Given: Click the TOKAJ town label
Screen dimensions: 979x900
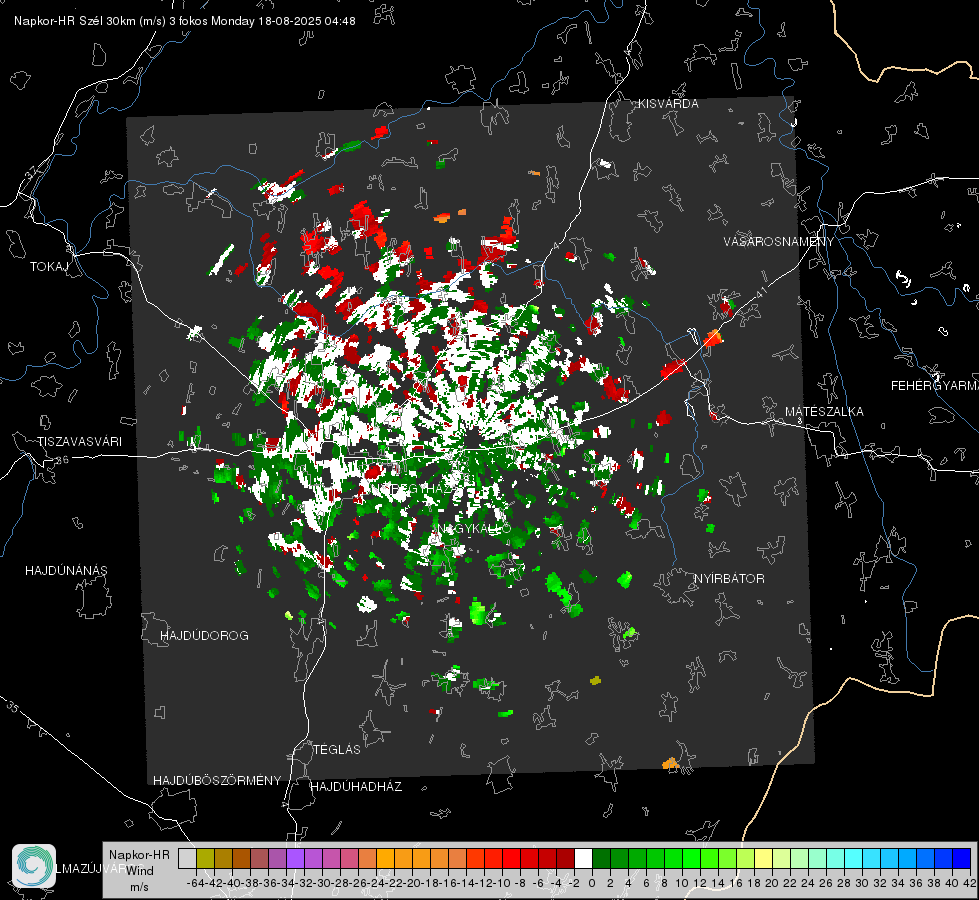Looking at the screenshot, I should click(x=49, y=267).
